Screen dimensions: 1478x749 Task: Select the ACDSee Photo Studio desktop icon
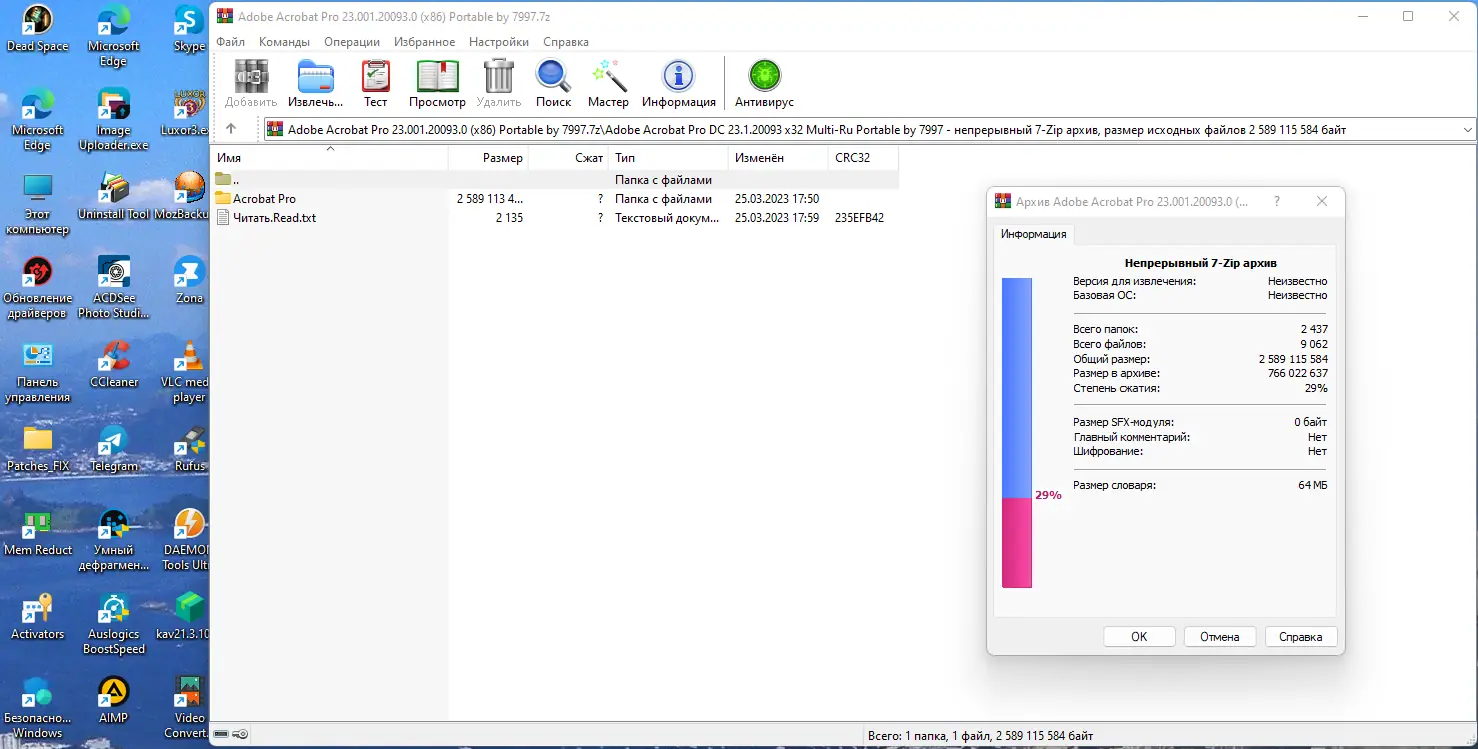click(x=113, y=288)
